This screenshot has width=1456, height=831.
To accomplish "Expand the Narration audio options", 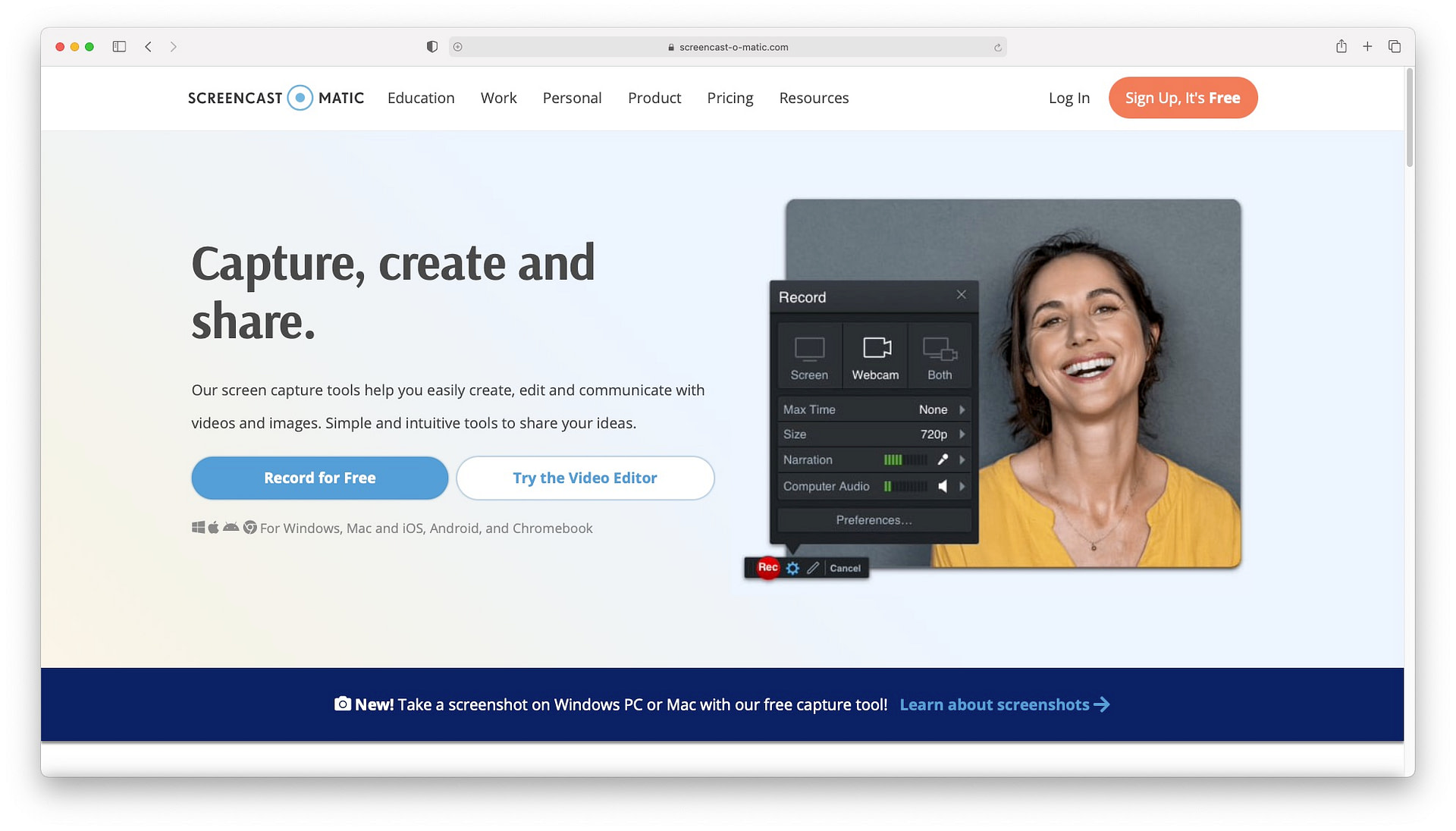I will pos(962,460).
